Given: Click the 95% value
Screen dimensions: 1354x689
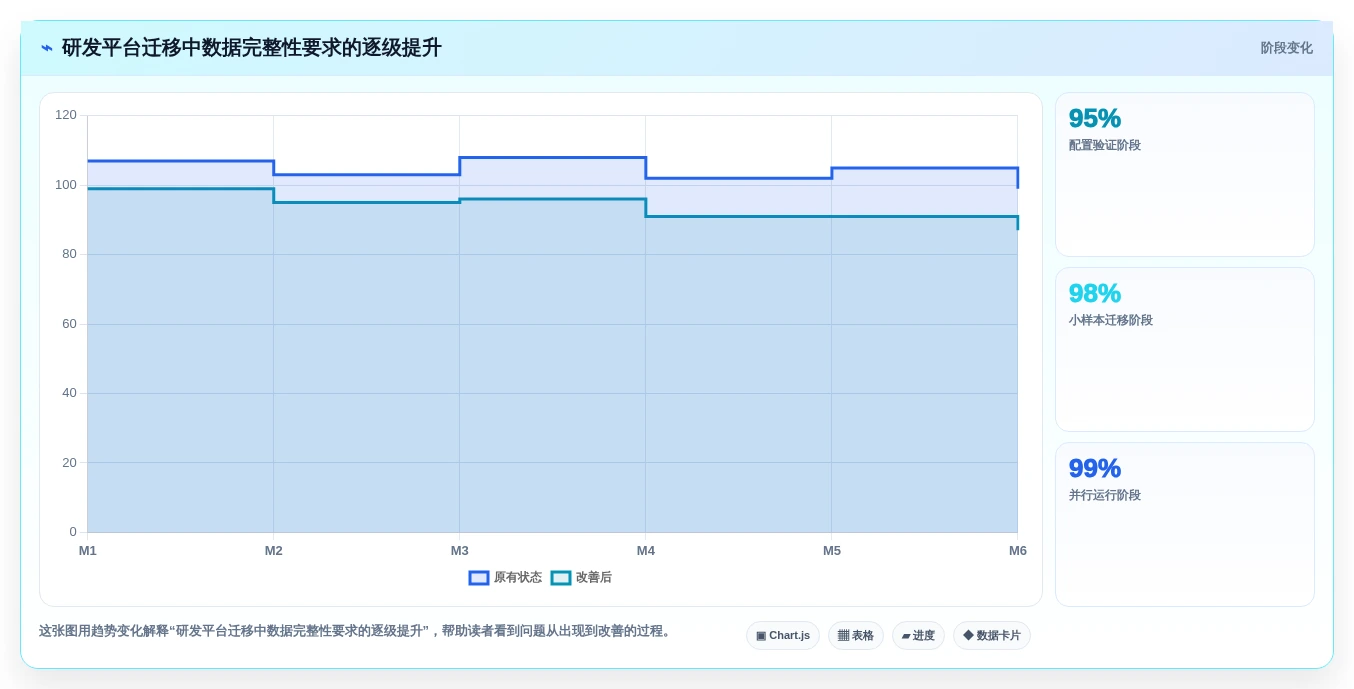Looking at the screenshot, I should [1095, 118].
